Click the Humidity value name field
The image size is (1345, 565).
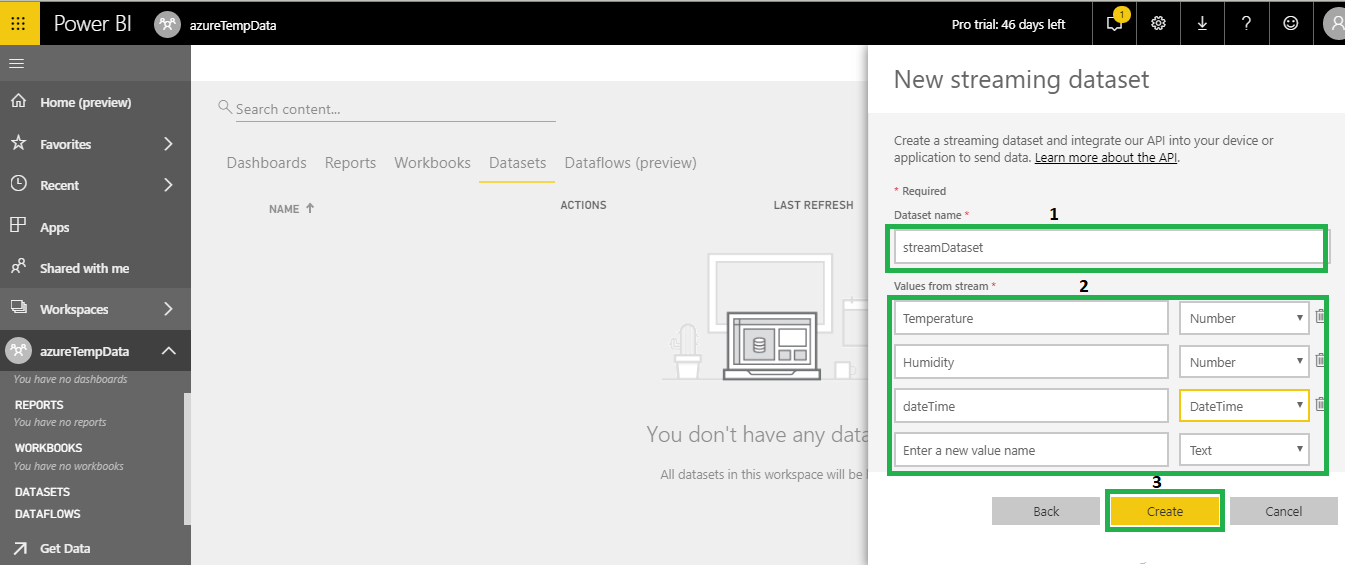(1031, 362)
